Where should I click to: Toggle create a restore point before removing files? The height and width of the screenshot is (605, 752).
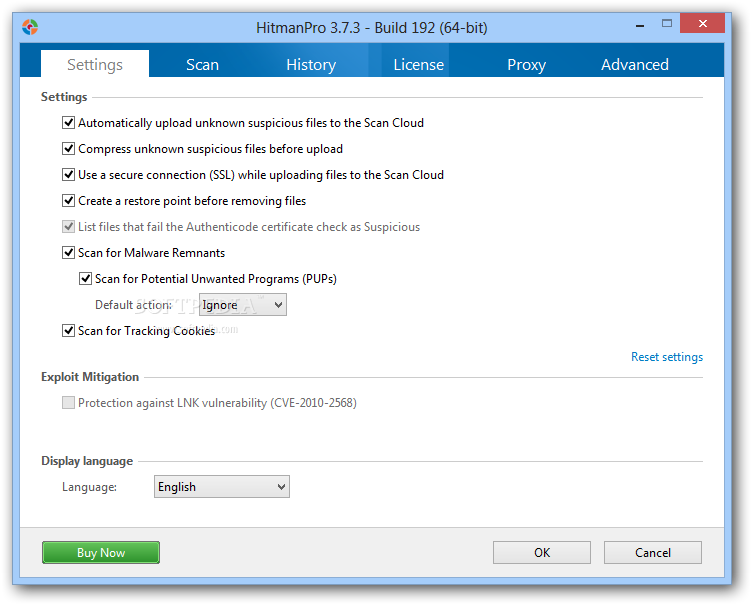pyautogui.click(x=69, y=201)
